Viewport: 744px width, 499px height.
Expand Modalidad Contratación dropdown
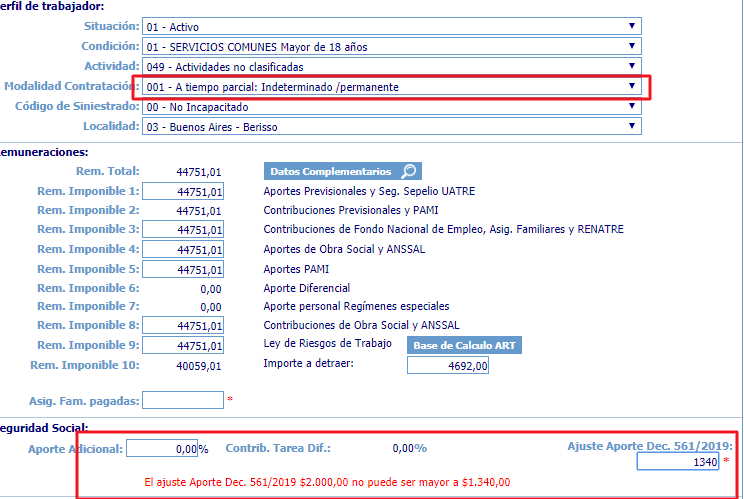(x=391, y=86)
